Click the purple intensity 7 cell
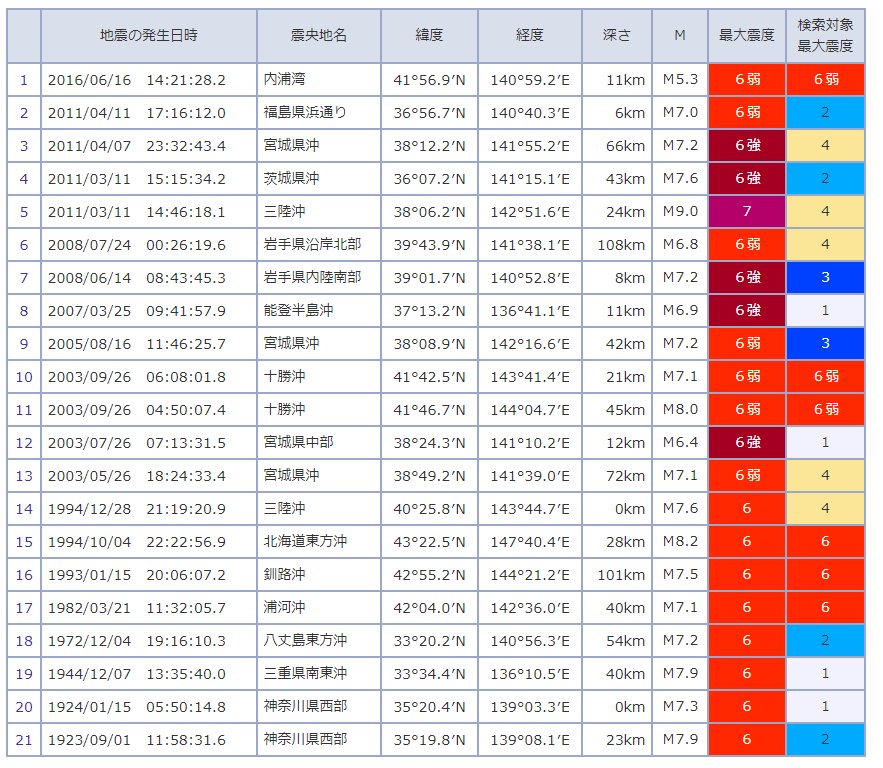 pyautogui.click(x=747, y=212)
